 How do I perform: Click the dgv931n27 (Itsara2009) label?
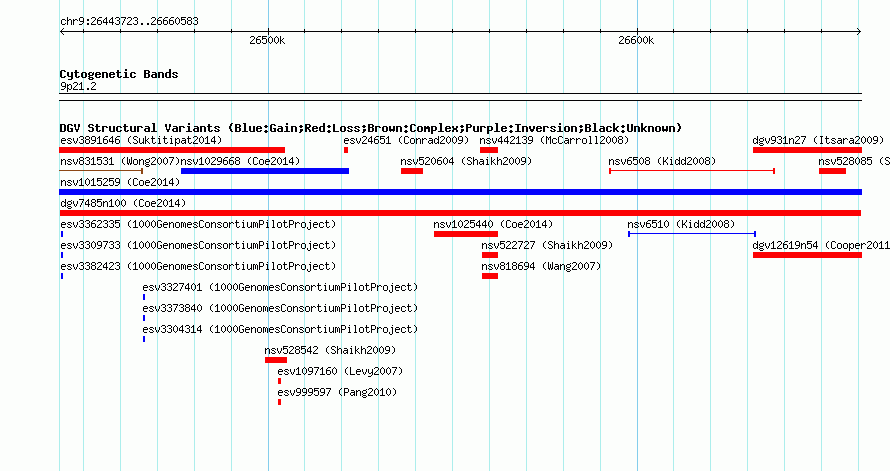818,140
